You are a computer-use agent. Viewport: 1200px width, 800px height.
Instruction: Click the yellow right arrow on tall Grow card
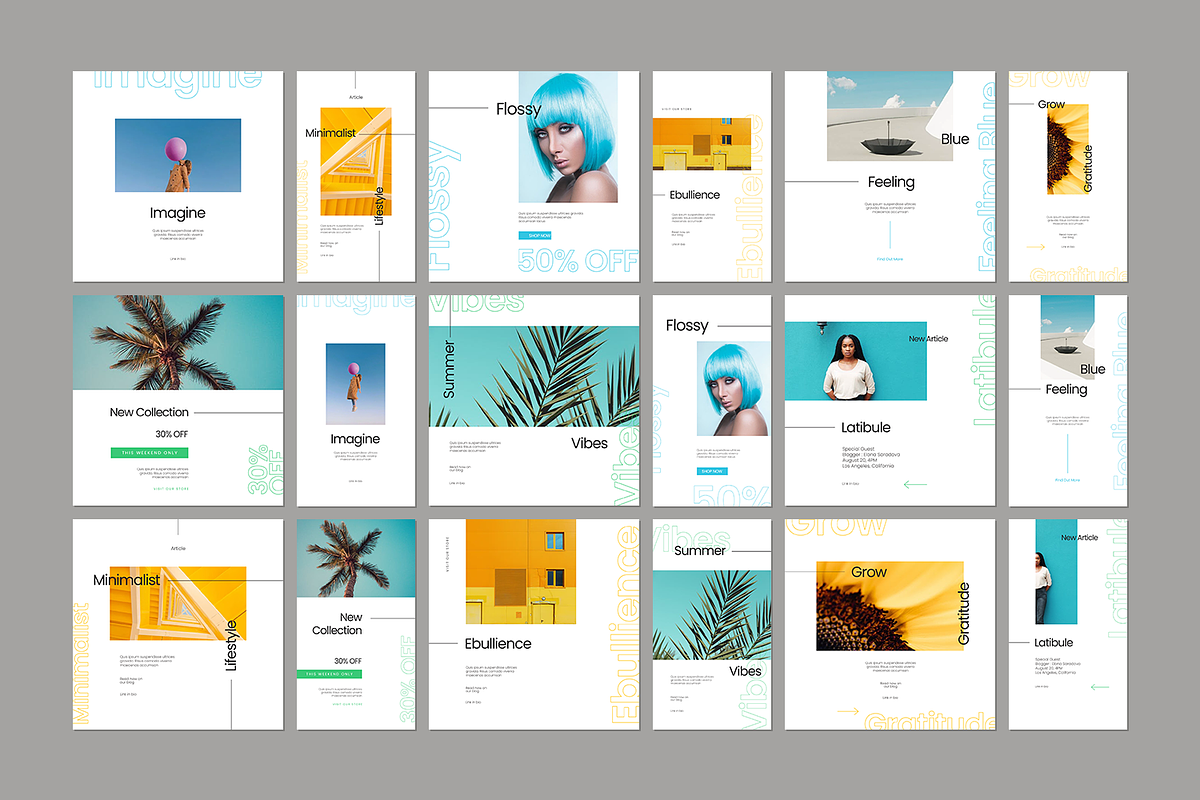tap(1035, 246)
